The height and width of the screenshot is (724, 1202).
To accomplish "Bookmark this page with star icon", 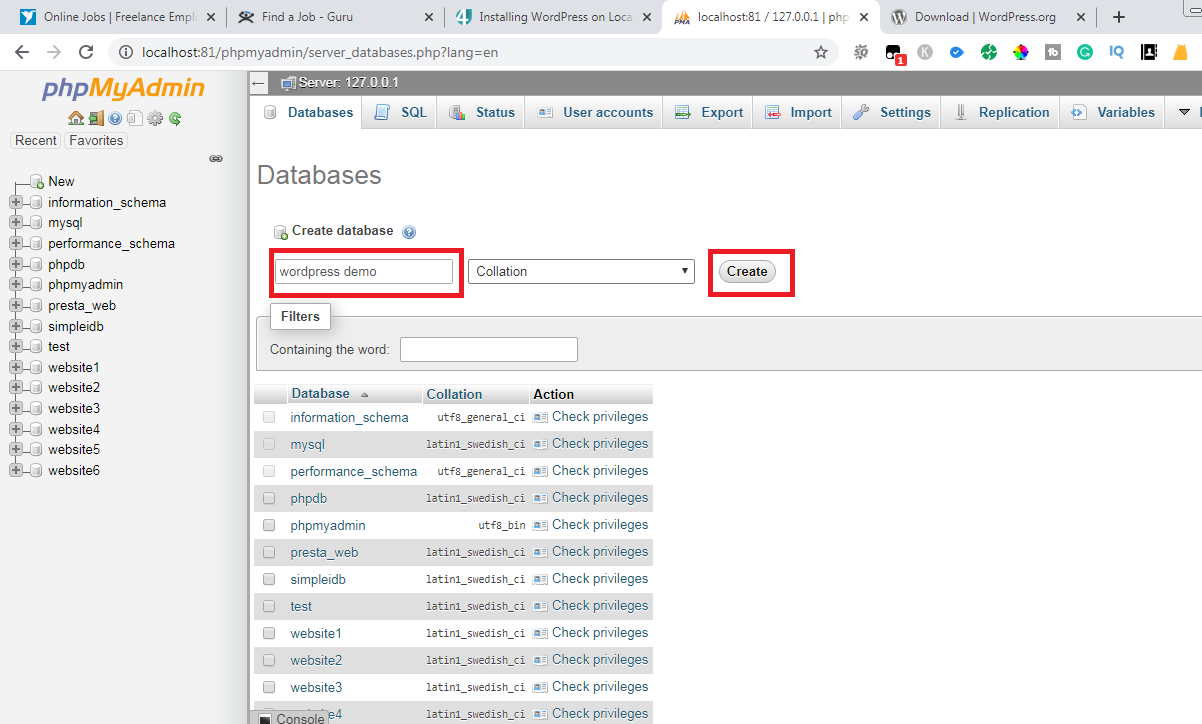I will tap(821, 52).
